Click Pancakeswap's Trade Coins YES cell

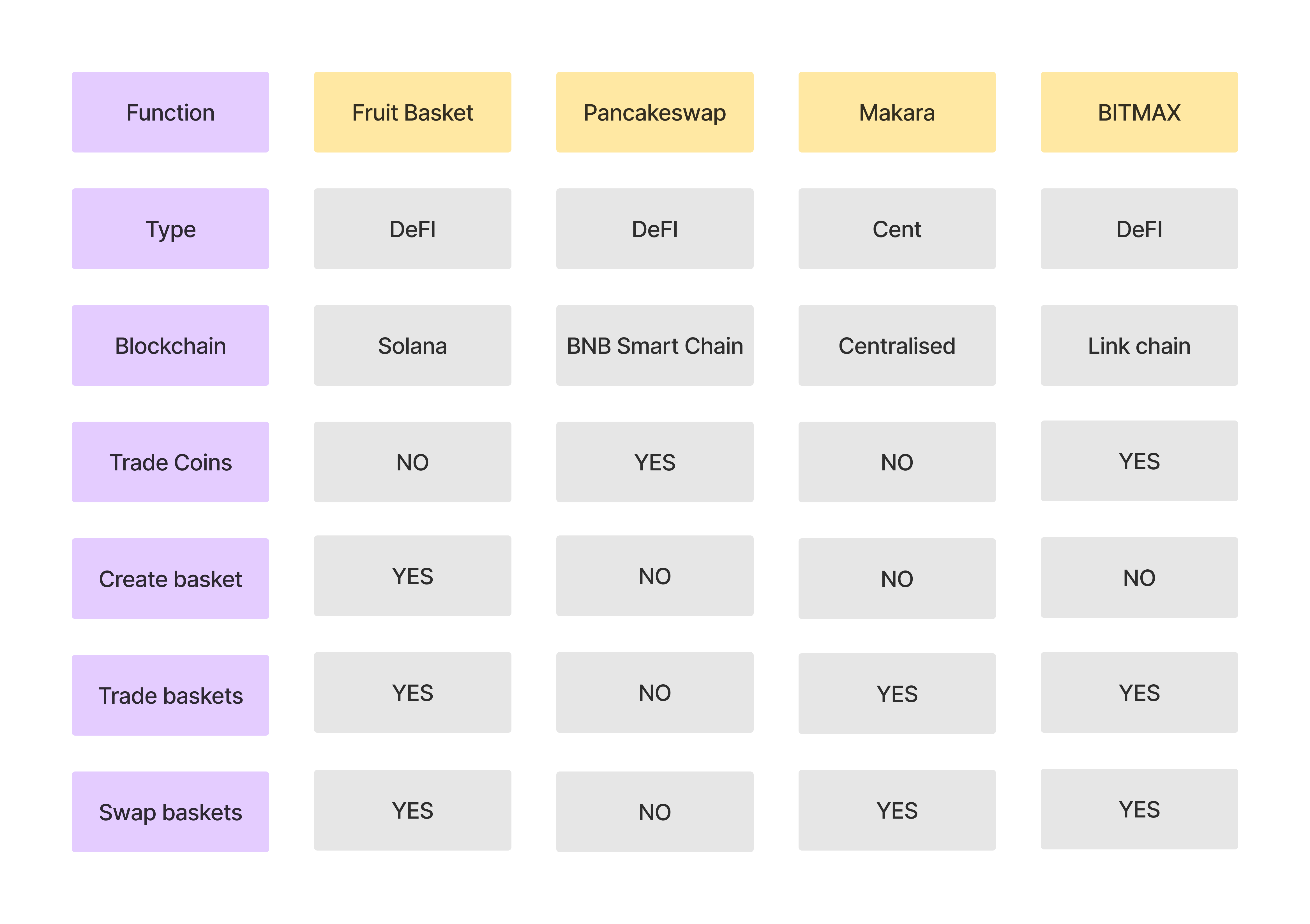point(654,462)
